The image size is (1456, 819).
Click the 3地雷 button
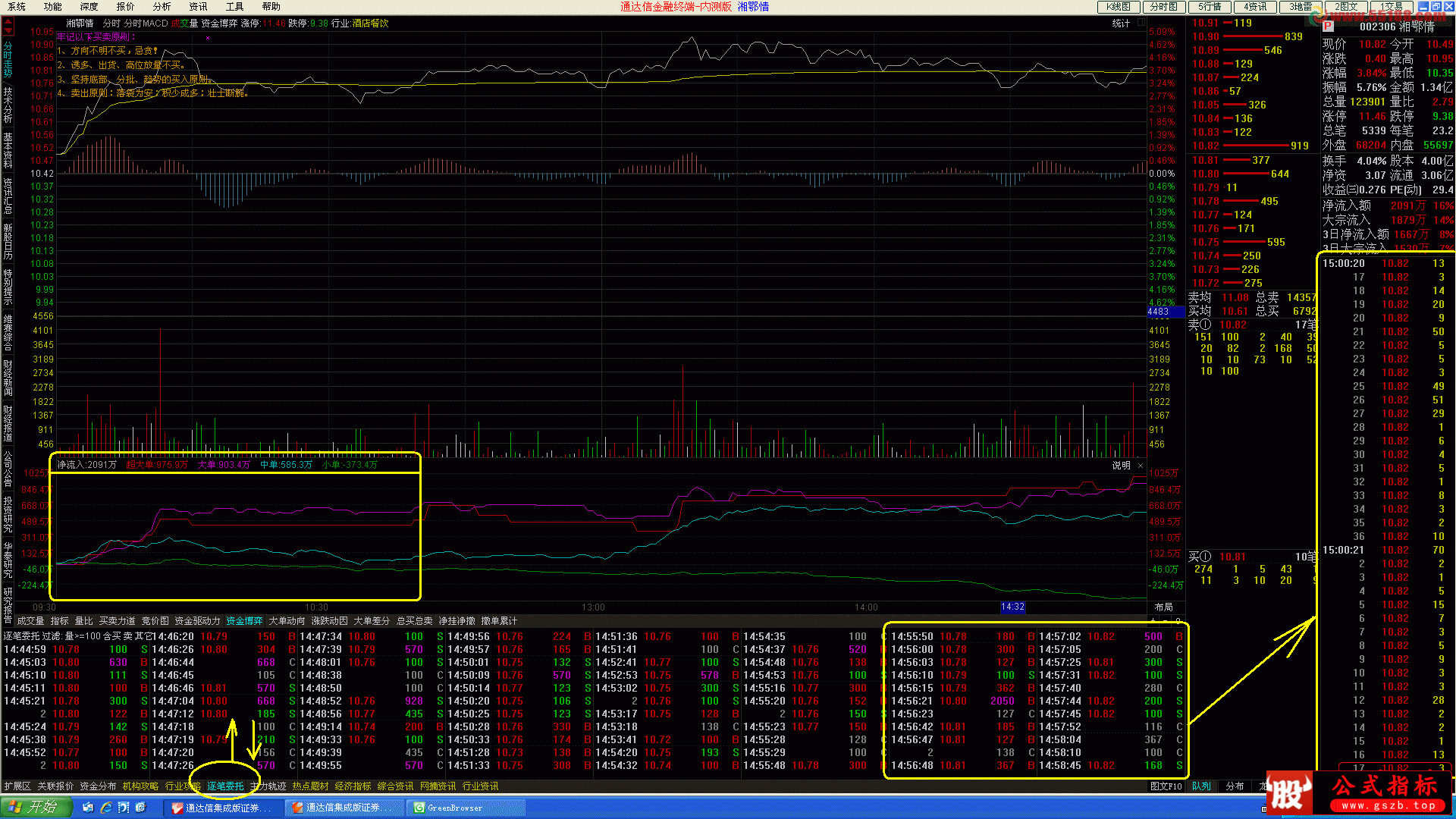(1301, 7)
